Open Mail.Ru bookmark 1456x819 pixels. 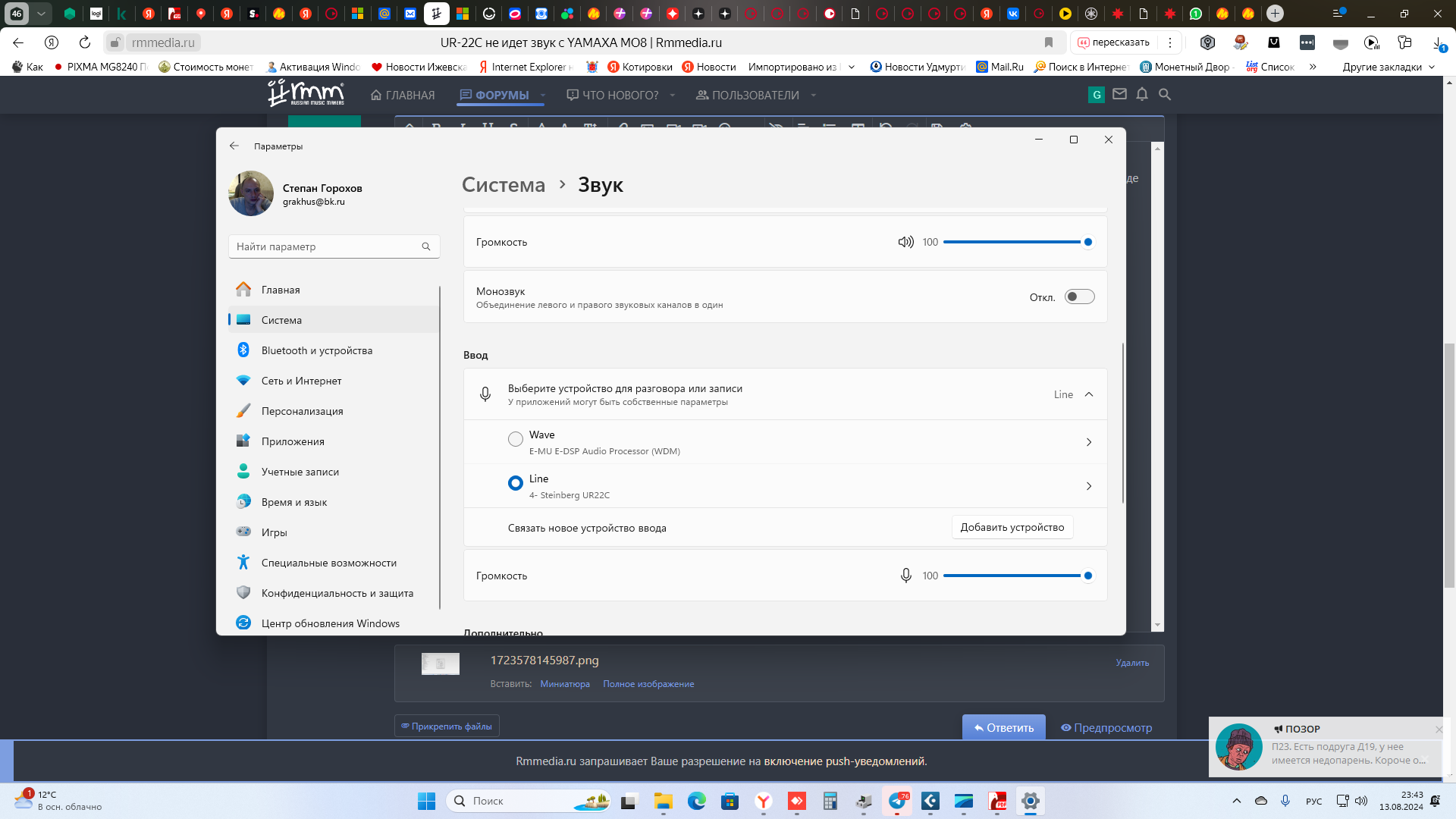(x=999, y=67)
